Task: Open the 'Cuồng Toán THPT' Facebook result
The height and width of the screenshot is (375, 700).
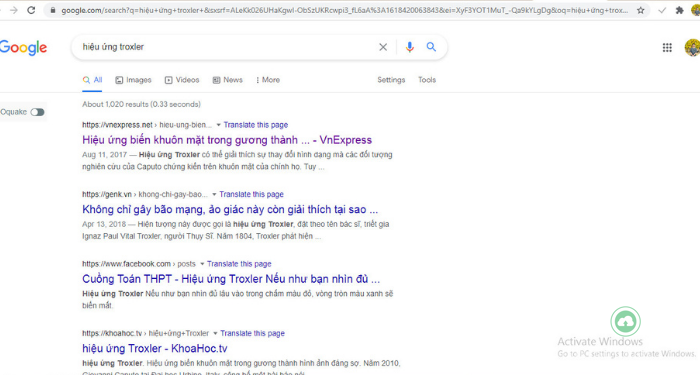Action: 231,279
